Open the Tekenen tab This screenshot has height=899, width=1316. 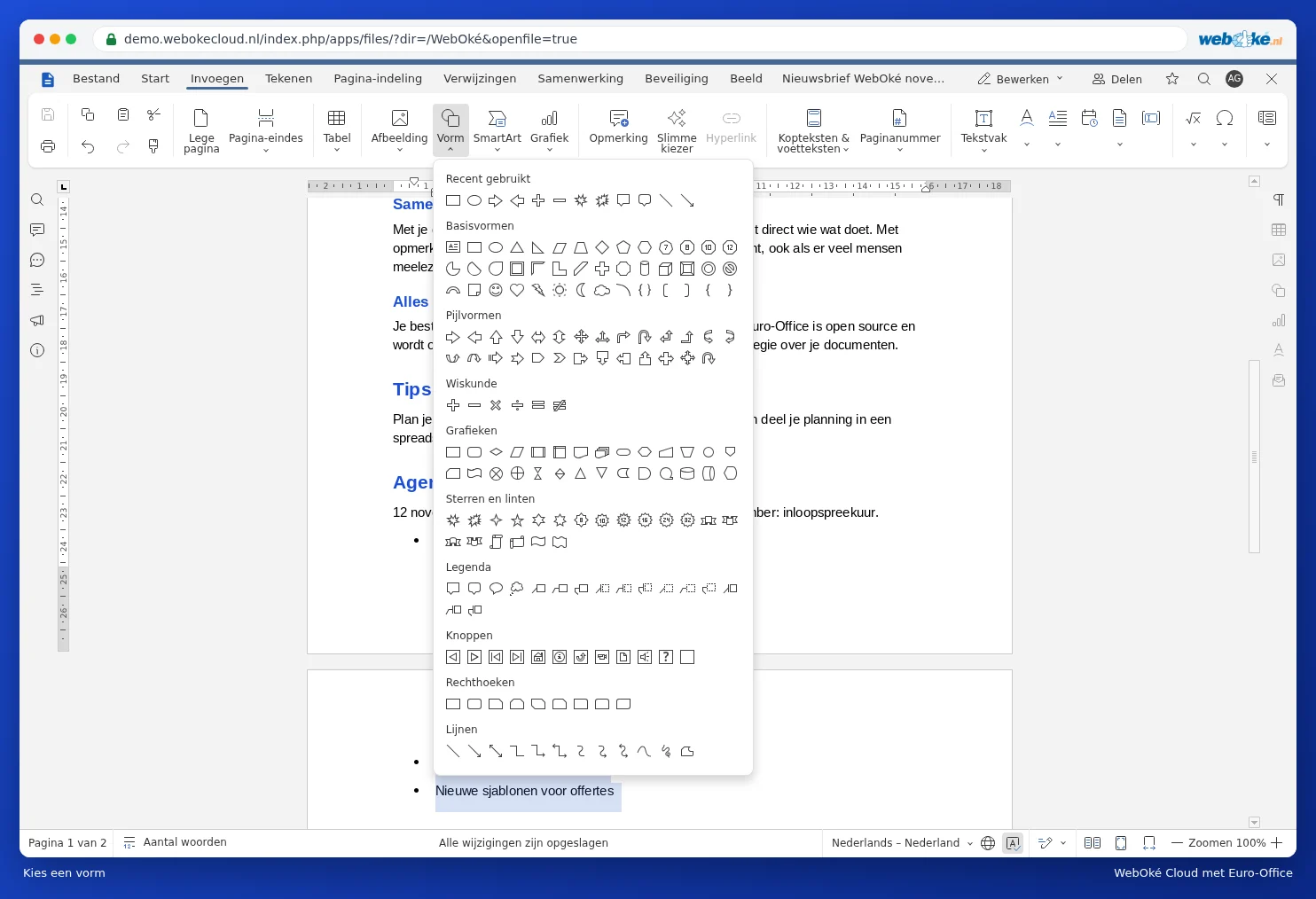288,78
